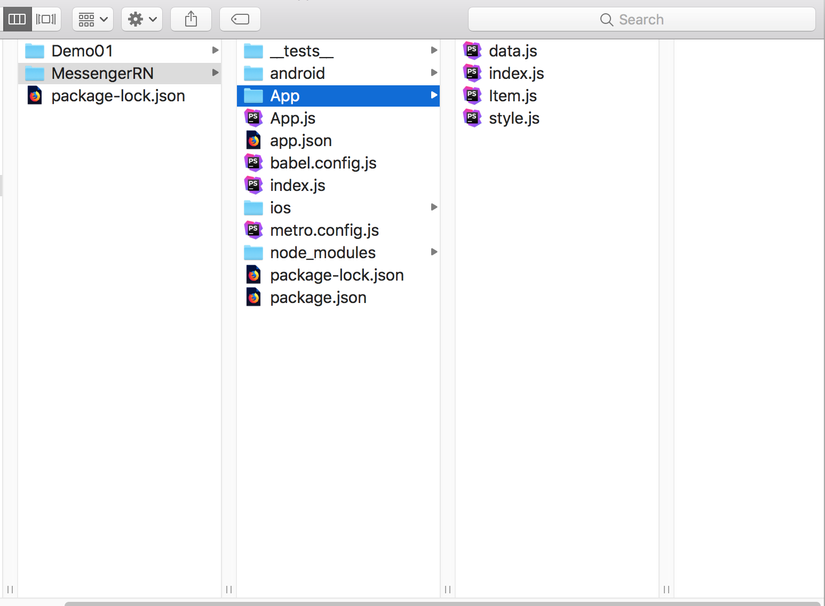
Task: Click the npm icon beside package.json
Action: pos(253,297)
